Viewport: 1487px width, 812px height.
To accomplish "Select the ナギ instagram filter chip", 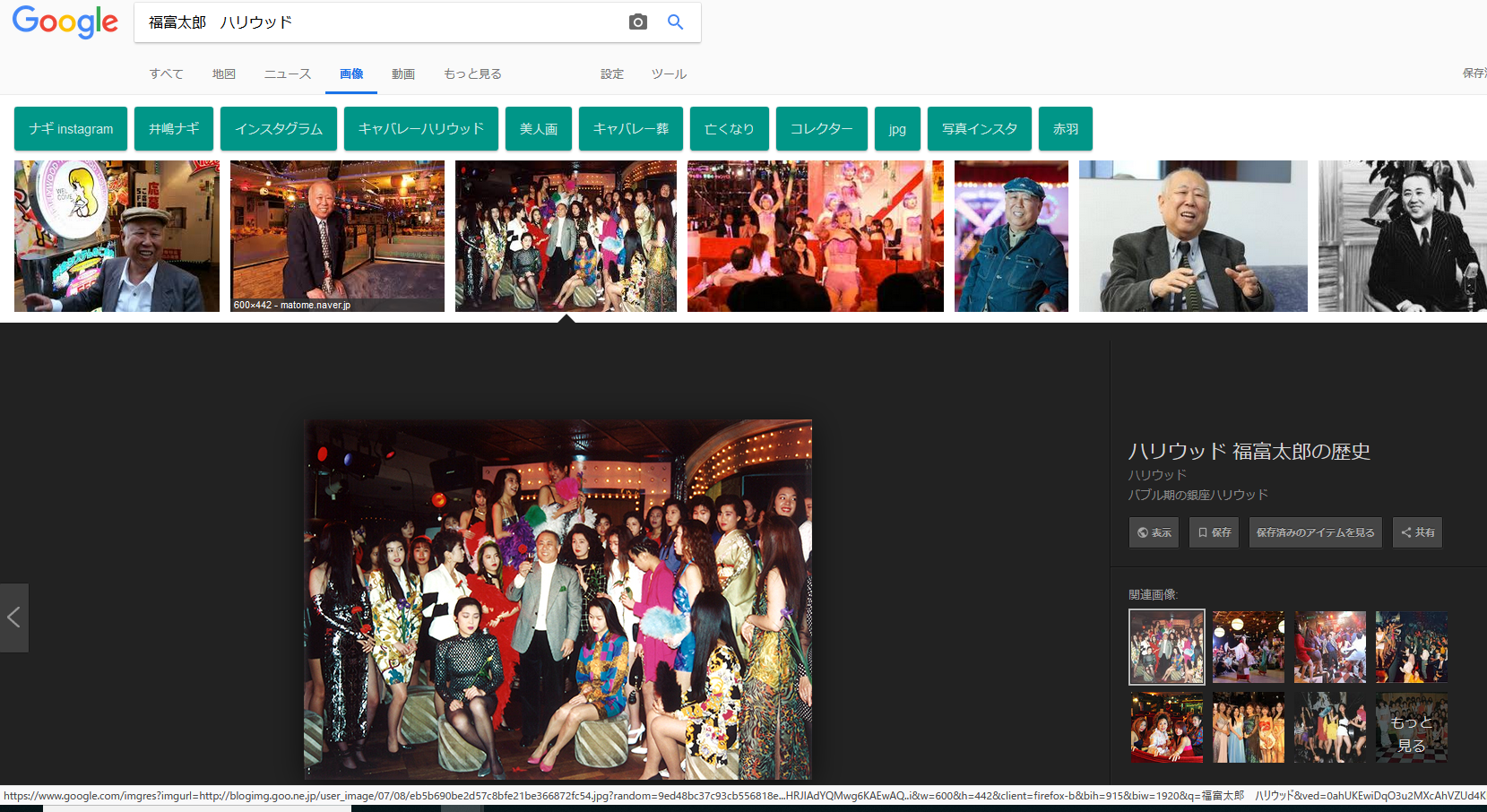I will click(71, 128).
